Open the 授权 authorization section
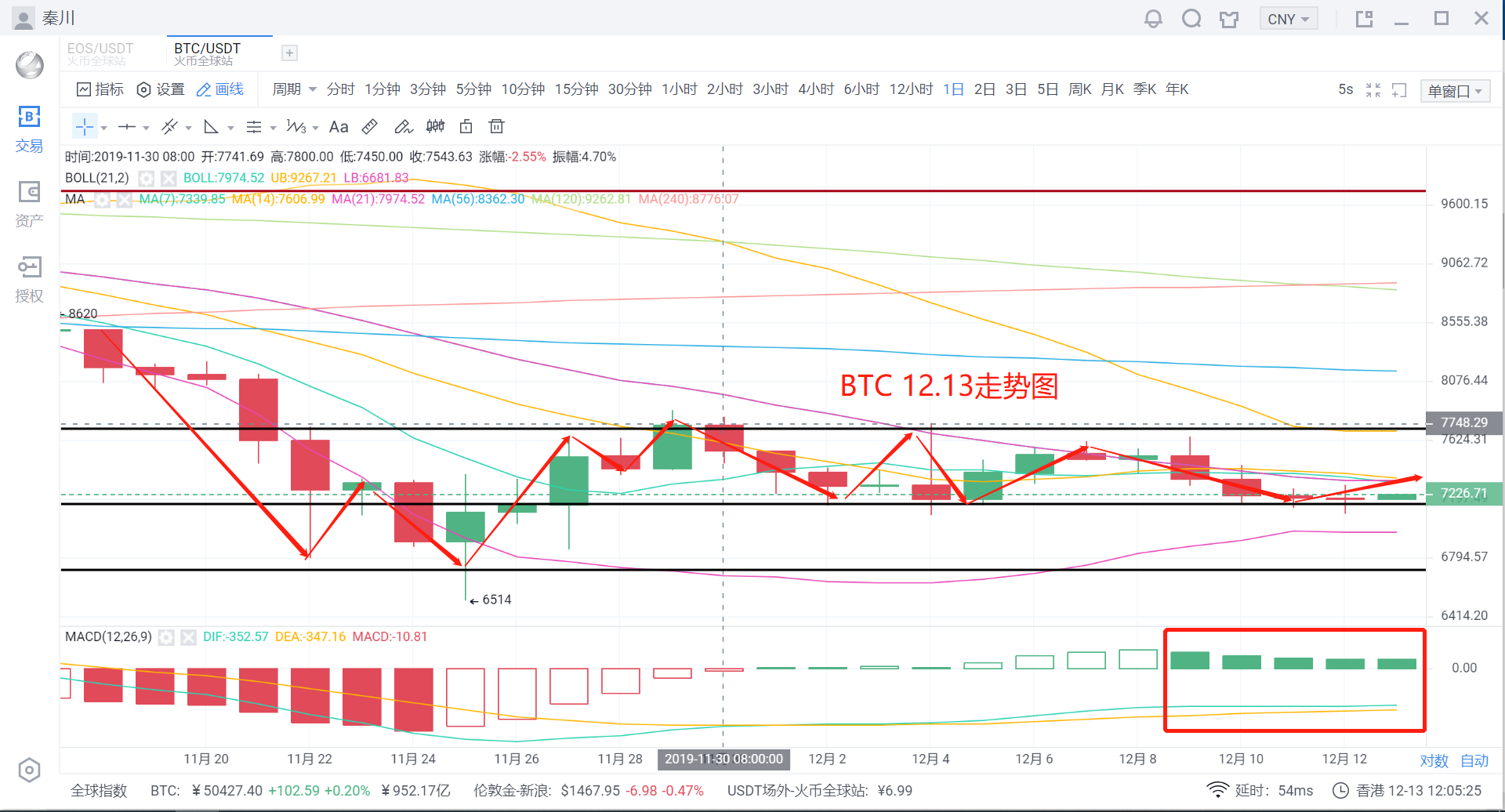The width and height of the screenshot is (1505, 812). 29,279
